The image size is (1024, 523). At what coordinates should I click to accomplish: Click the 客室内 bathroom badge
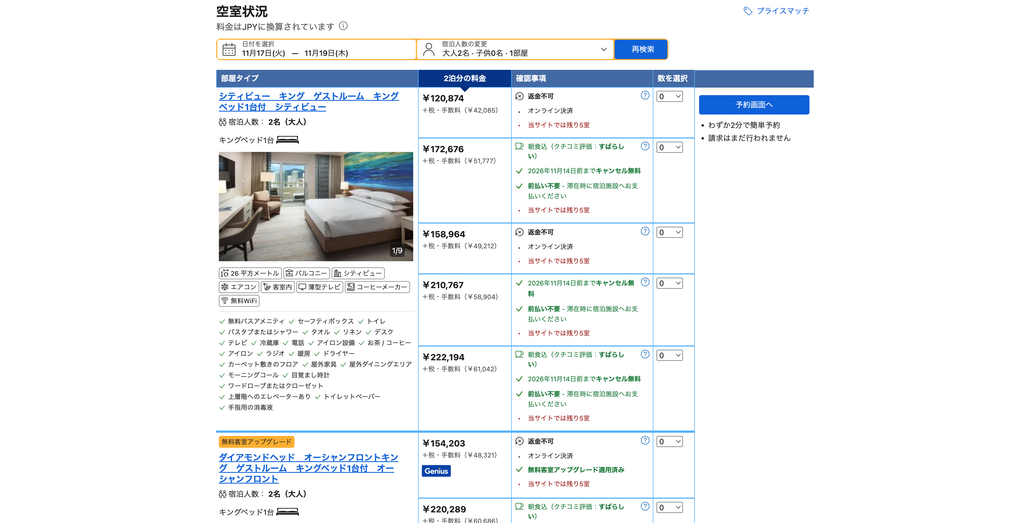tap(278, 287)
